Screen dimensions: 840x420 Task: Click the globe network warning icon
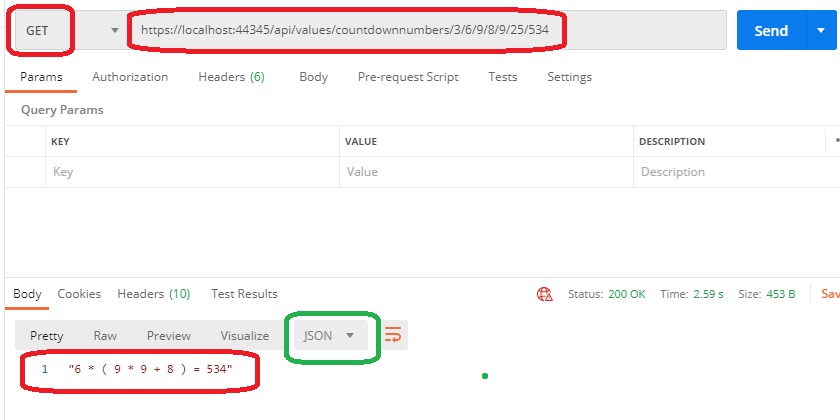point(545,294)
